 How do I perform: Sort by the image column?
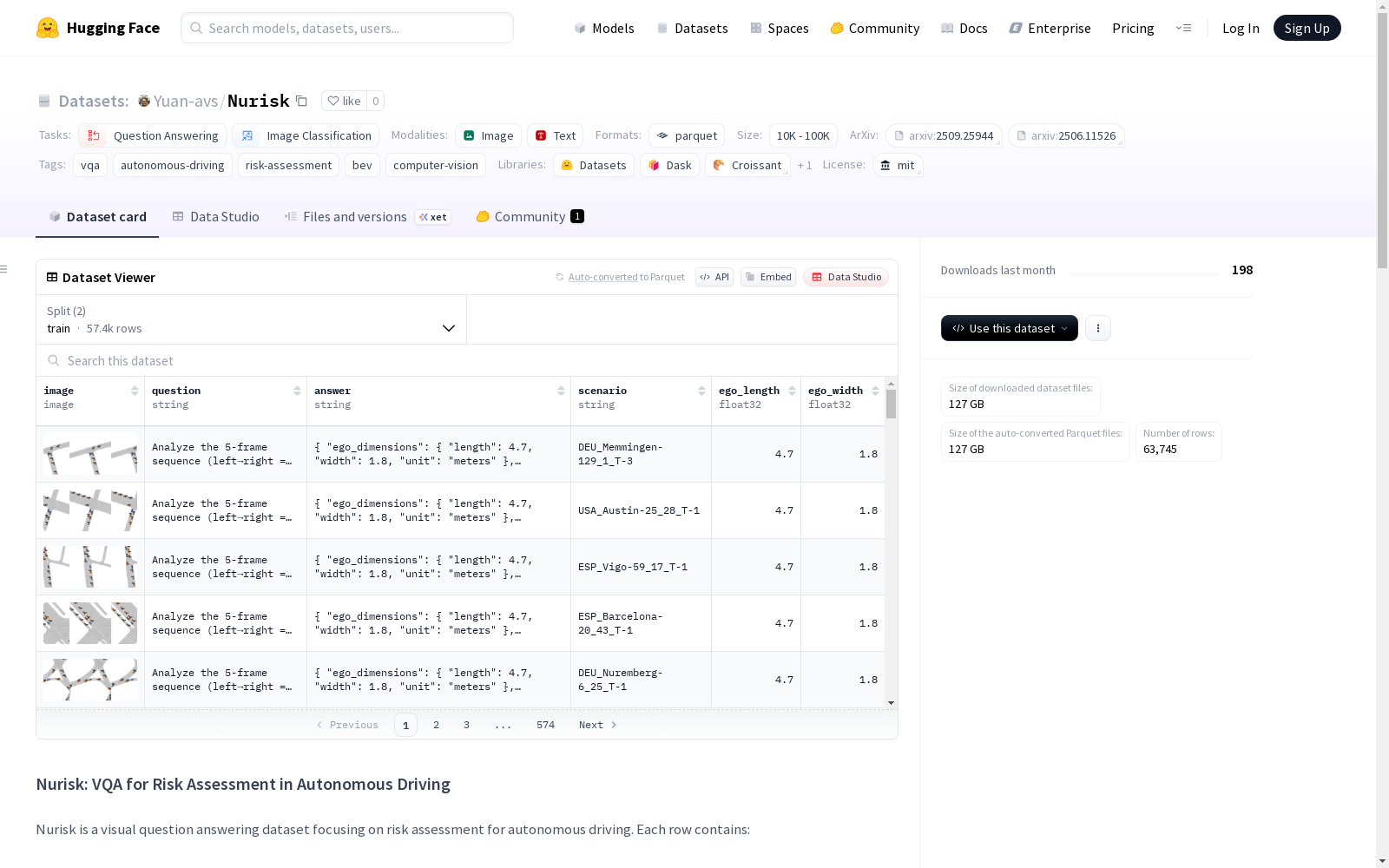[x=135, y=391]
